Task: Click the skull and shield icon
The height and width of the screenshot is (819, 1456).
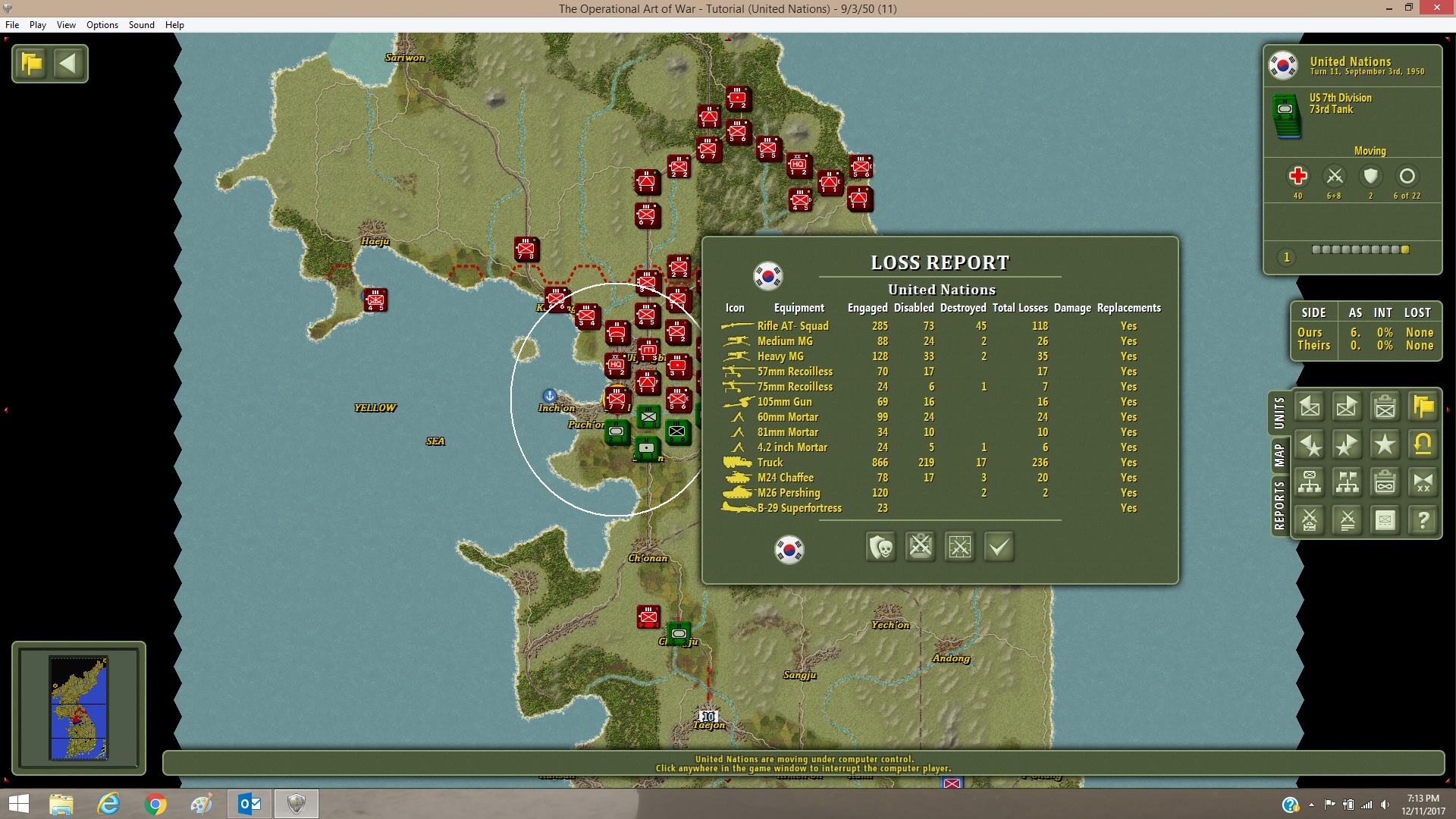Action: [881, 547]
